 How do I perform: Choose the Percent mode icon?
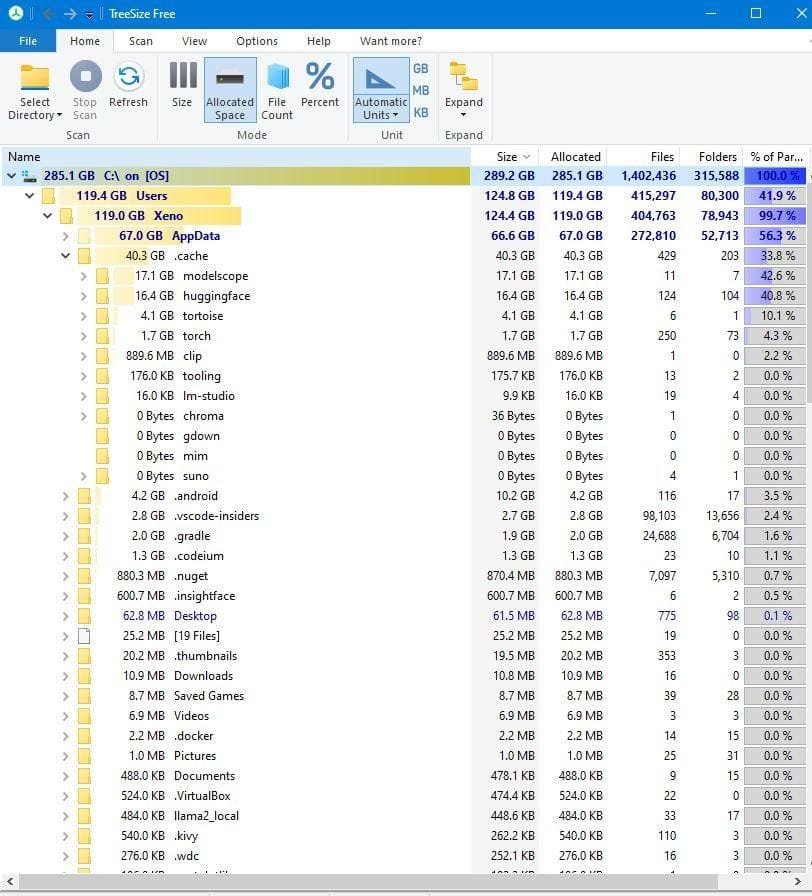coord(320,78)
